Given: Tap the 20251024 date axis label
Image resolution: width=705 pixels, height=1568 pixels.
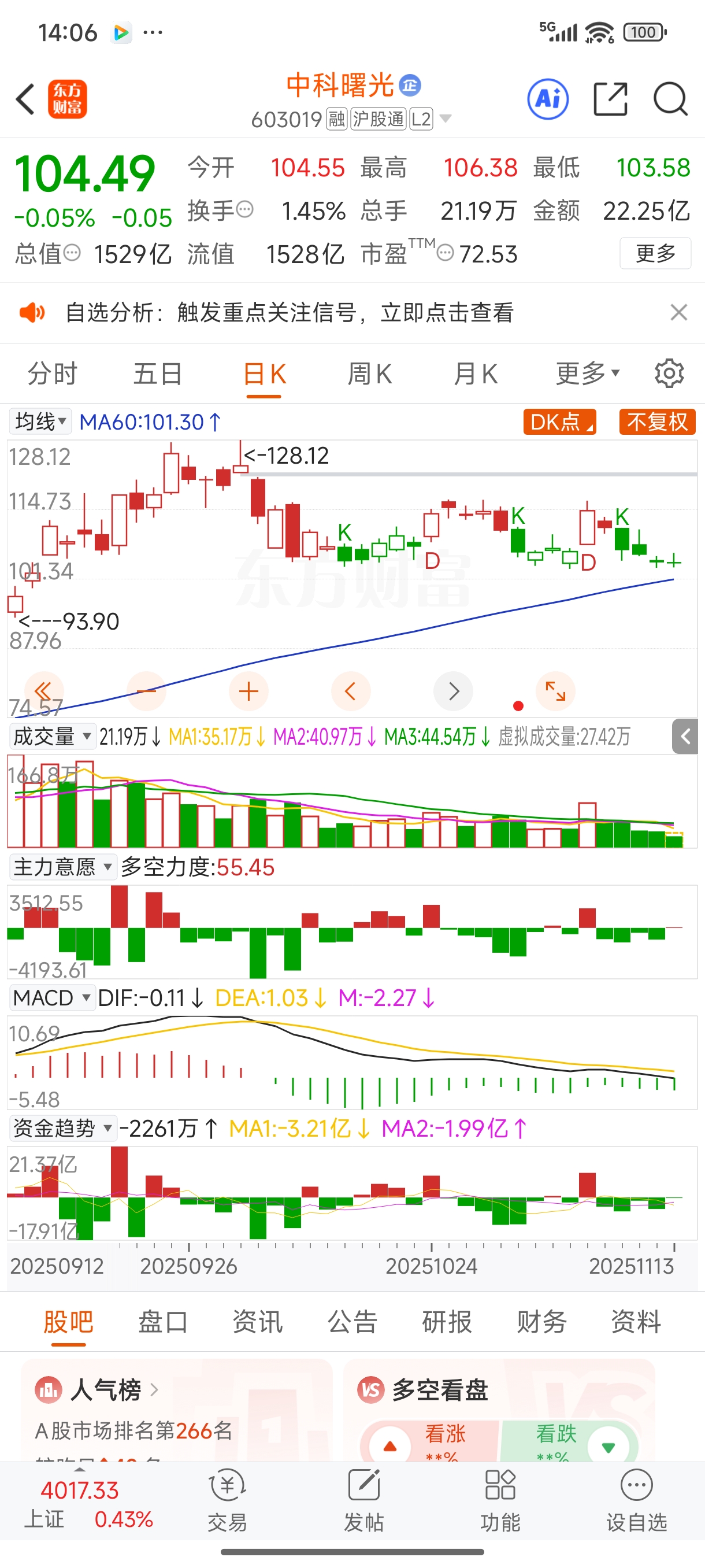Looking at the screenshot, I should click(x=431, y=1266).
